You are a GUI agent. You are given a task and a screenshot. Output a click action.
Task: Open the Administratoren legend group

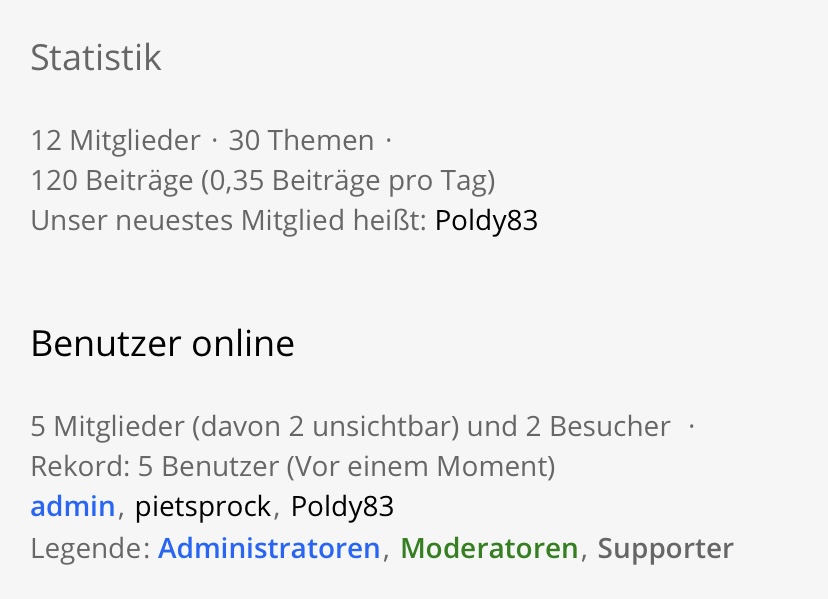point(269,548)
